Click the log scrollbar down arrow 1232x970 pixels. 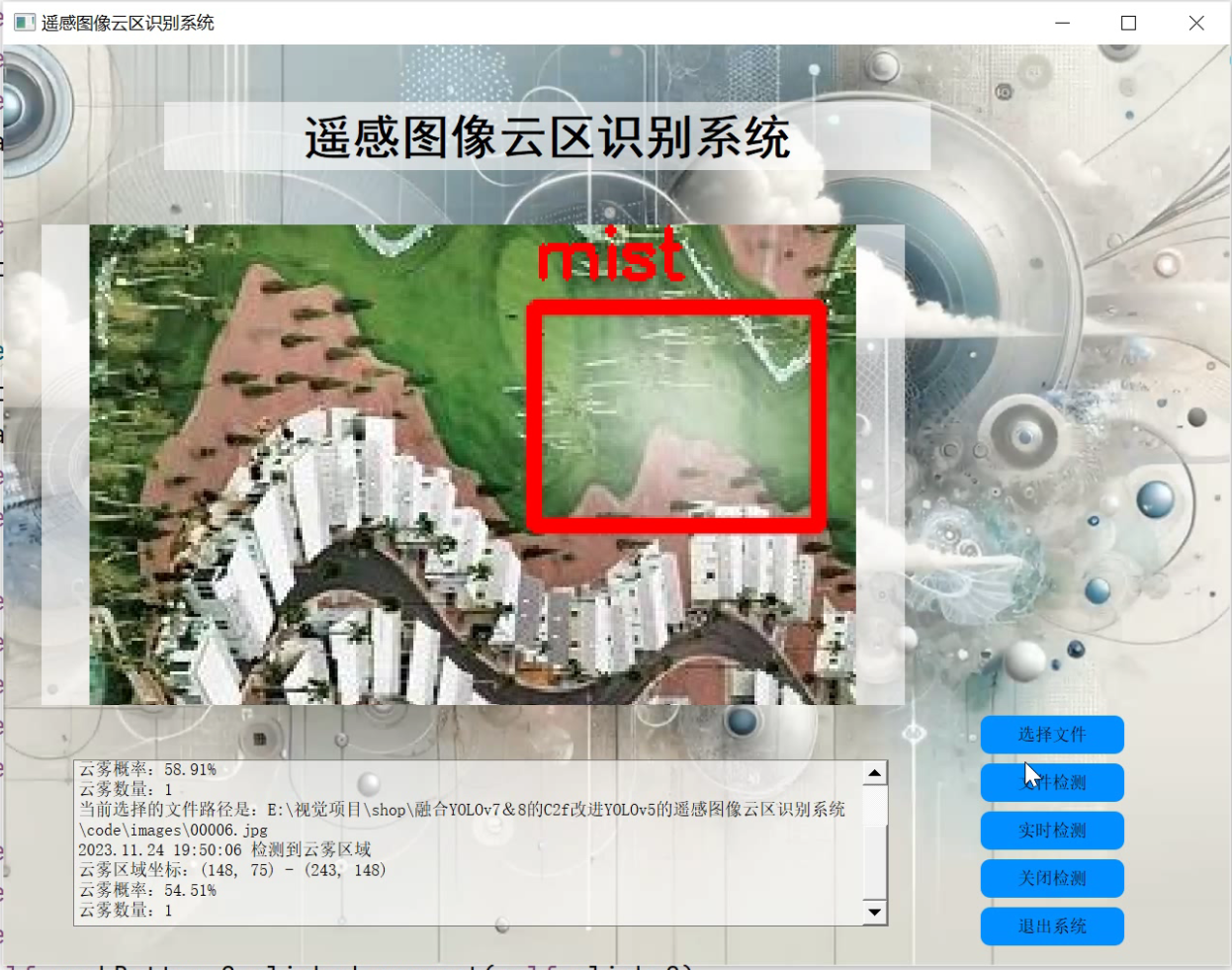click(x=875, y=912)
